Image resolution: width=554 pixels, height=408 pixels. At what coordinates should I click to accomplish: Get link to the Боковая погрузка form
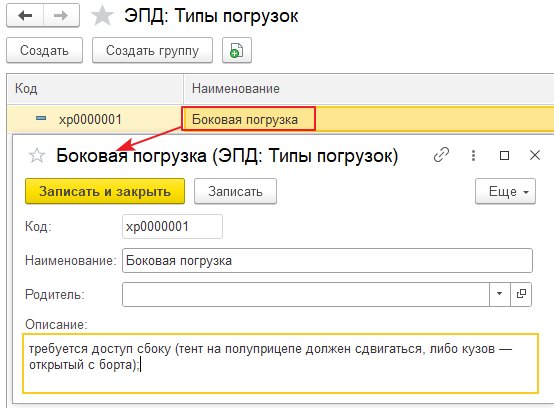[x=441, y=155]
